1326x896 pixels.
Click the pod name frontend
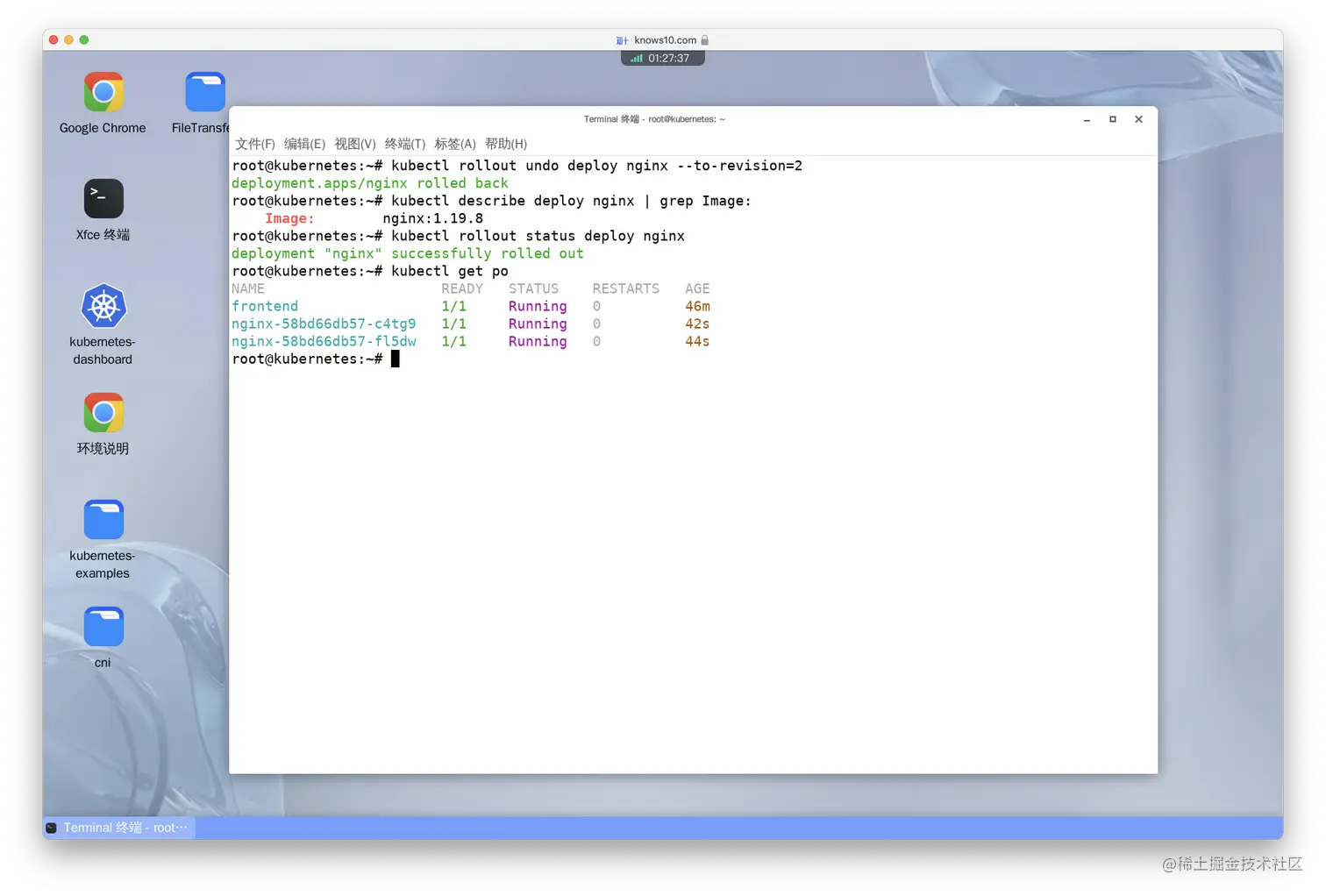pyautogui.click(x=265, y=306)
